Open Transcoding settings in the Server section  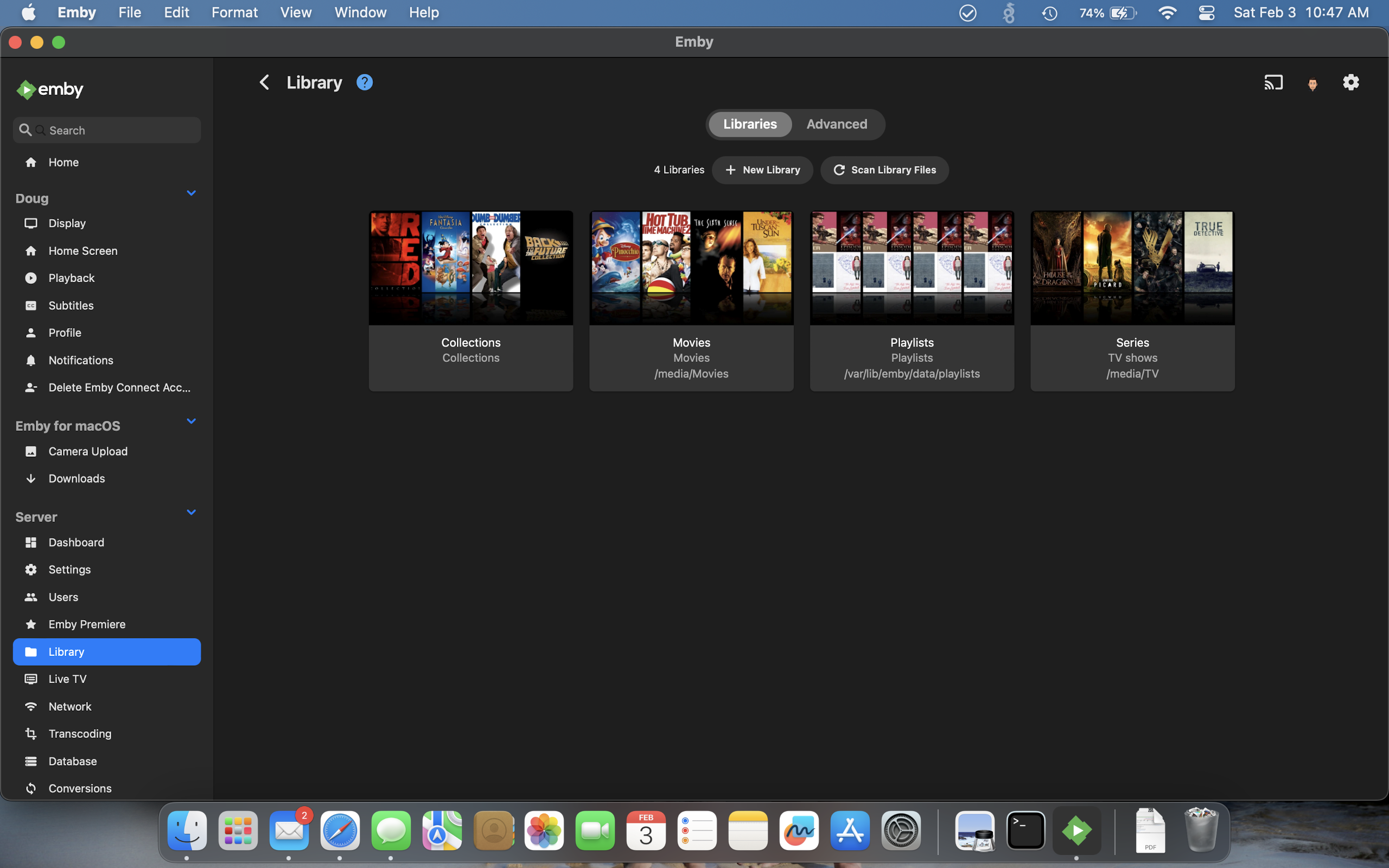click(80, 733)
